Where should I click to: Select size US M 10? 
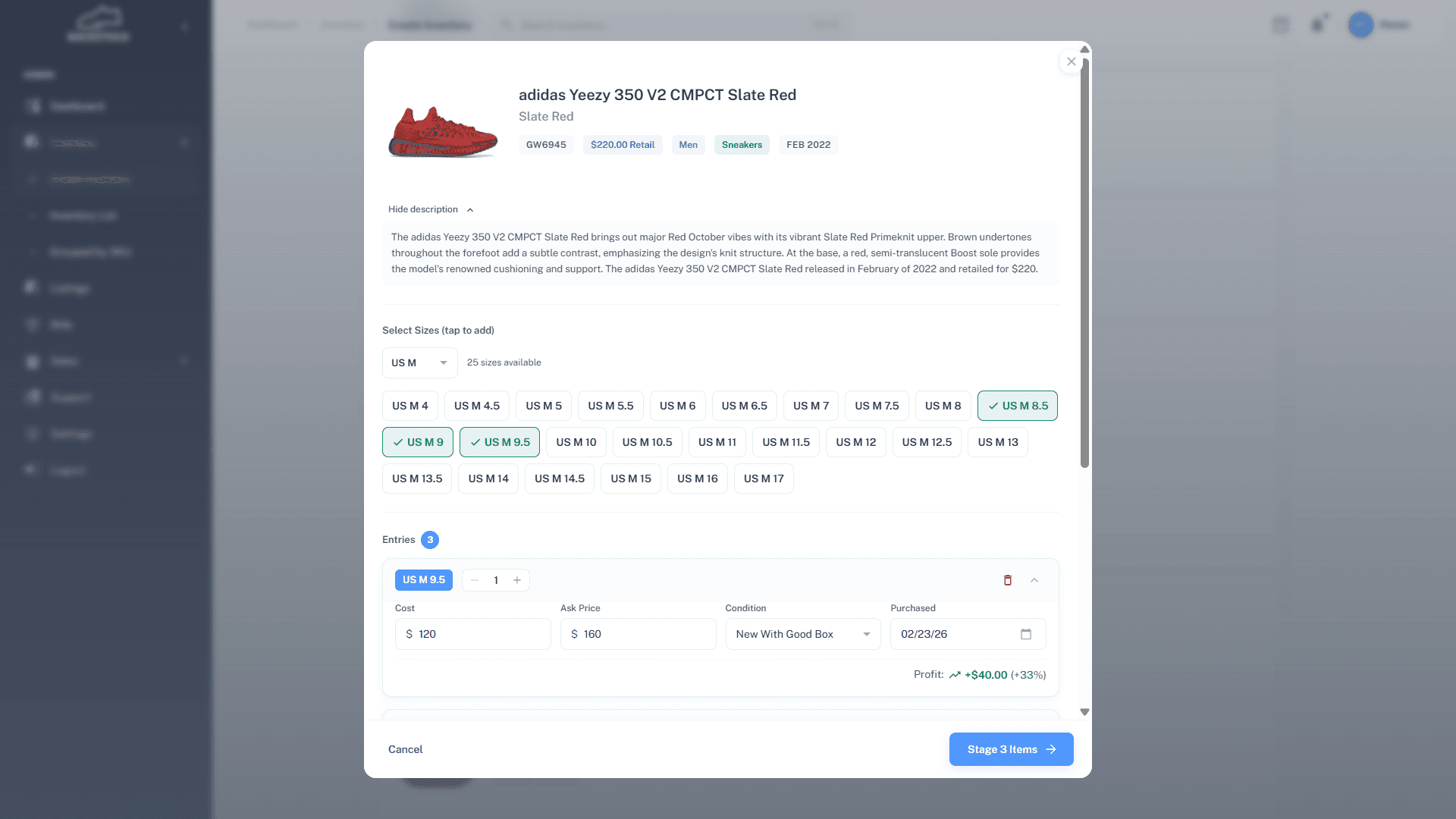click(x=576, y=442)
